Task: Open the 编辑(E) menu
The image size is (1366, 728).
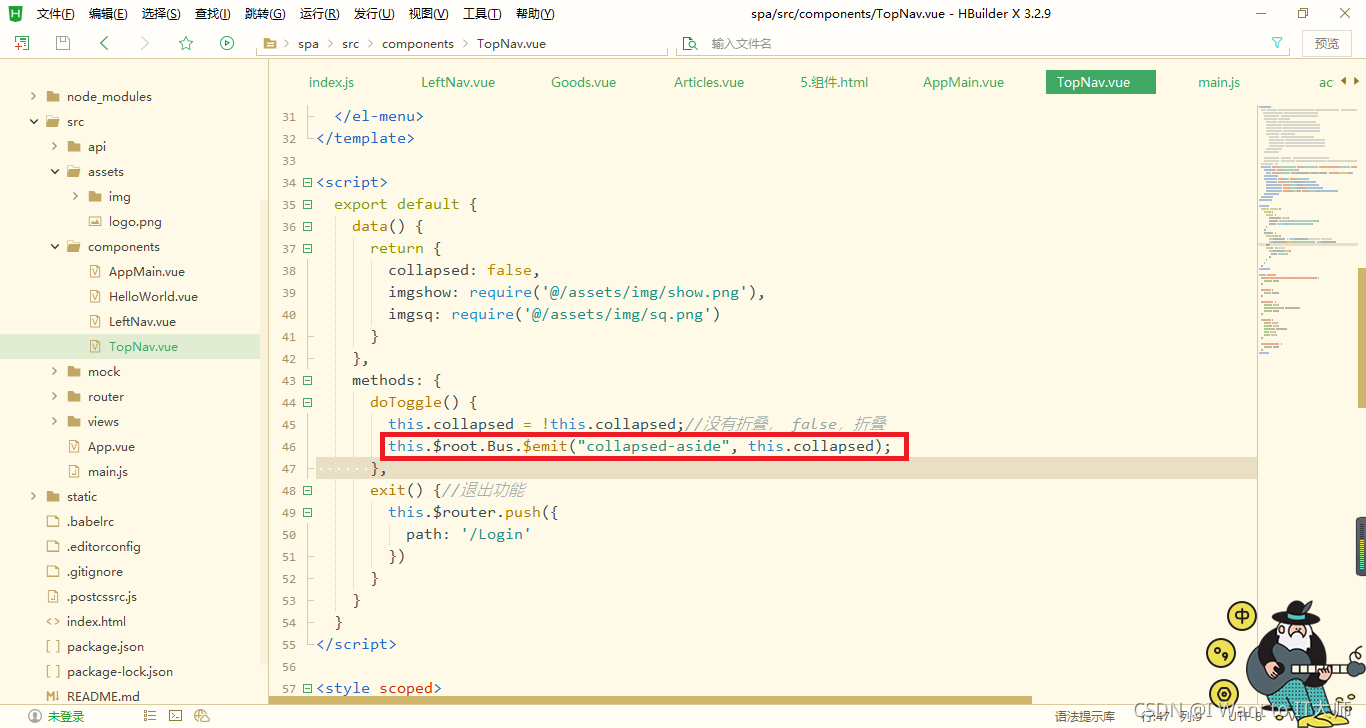Action: [x=108, y=14]
